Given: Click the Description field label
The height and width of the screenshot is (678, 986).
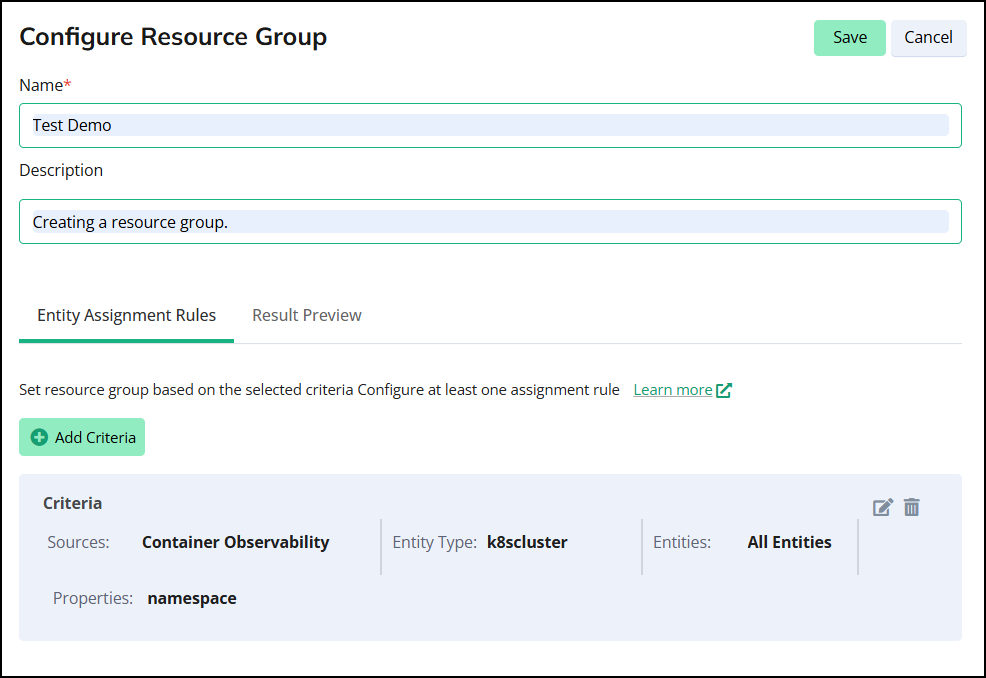Looking at the screenshot, I should click(x=61, y=170).
